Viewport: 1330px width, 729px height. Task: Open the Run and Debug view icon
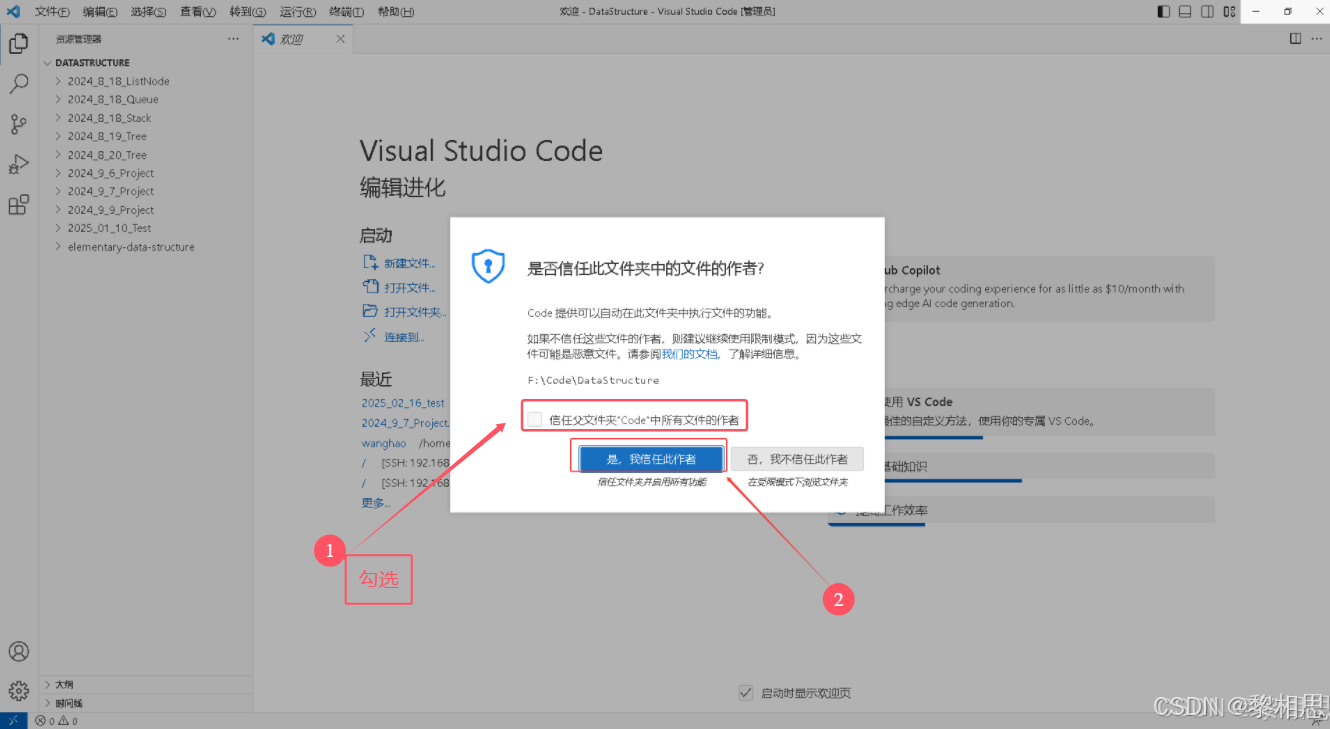point(18,164)
